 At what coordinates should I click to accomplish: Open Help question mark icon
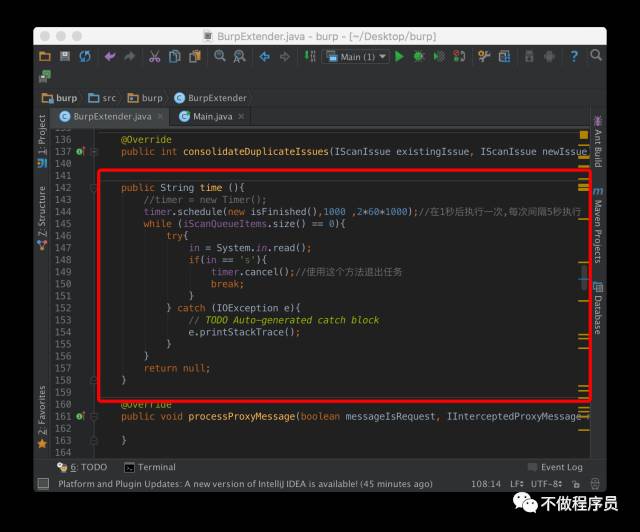tap(574, 56)
